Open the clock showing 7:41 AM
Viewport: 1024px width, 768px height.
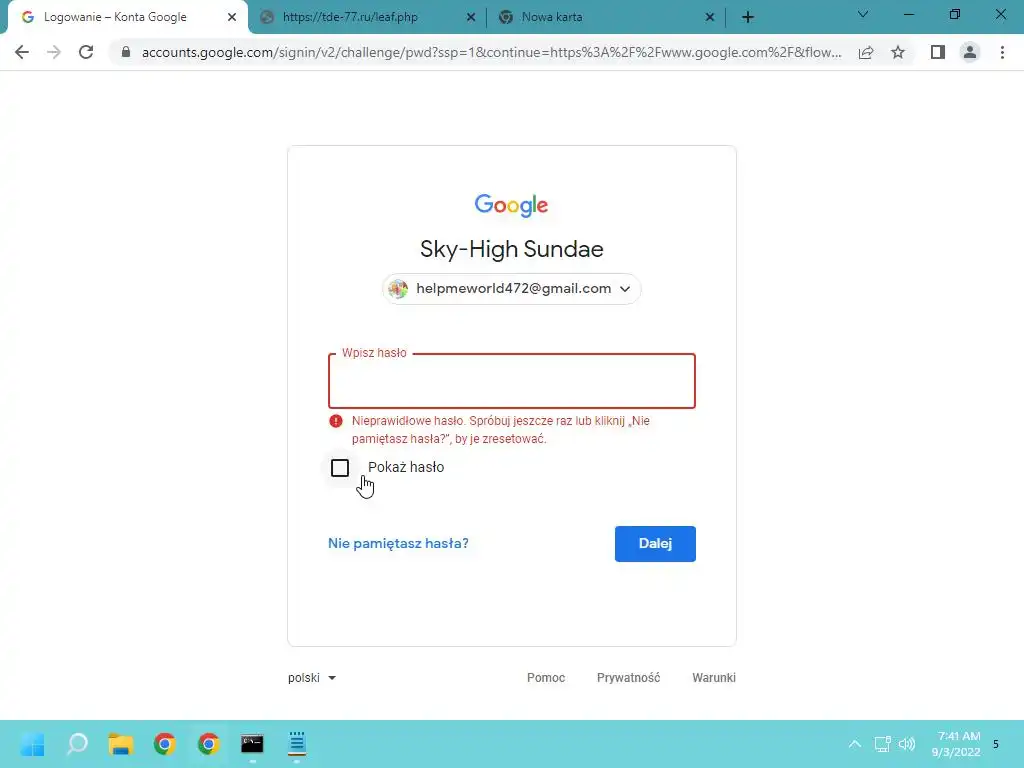click(956, 744)
